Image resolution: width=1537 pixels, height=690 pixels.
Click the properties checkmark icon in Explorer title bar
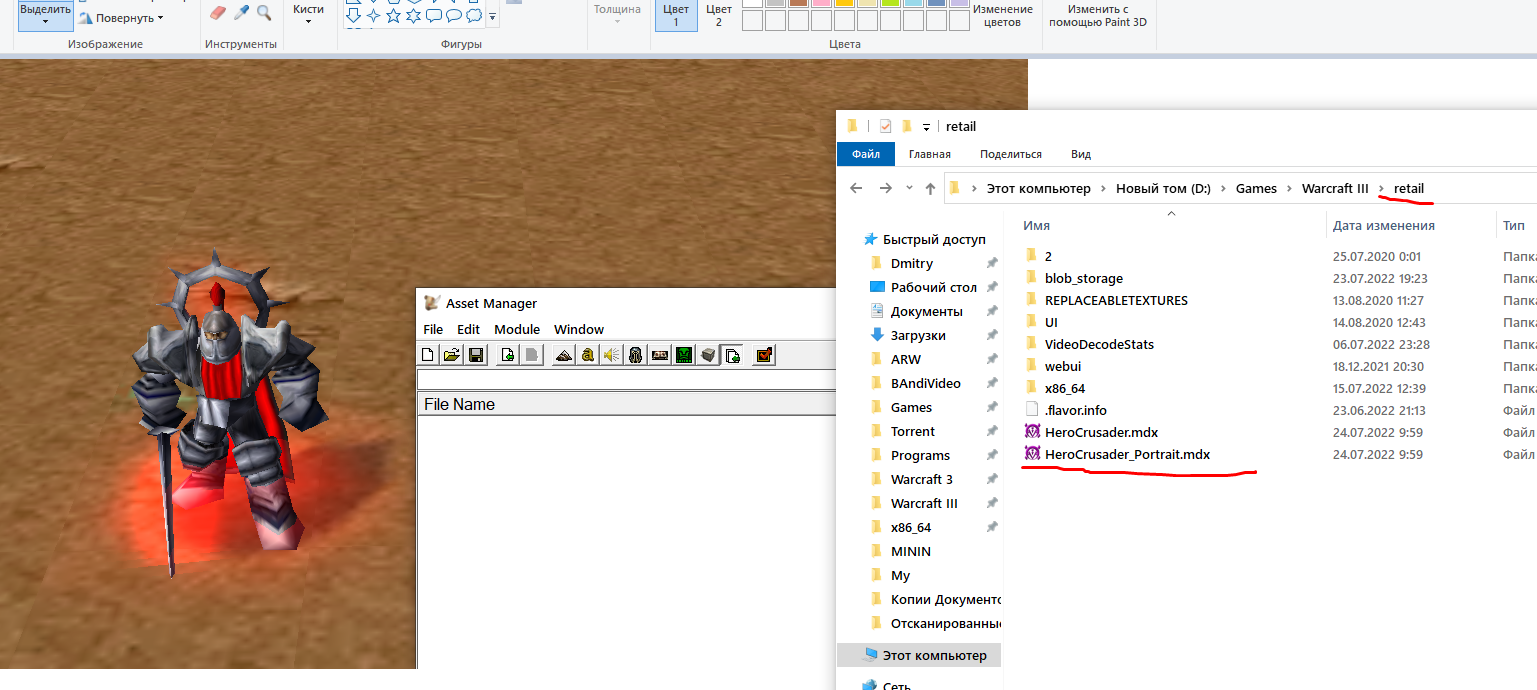pyautogui.click(x=885, y=126)
